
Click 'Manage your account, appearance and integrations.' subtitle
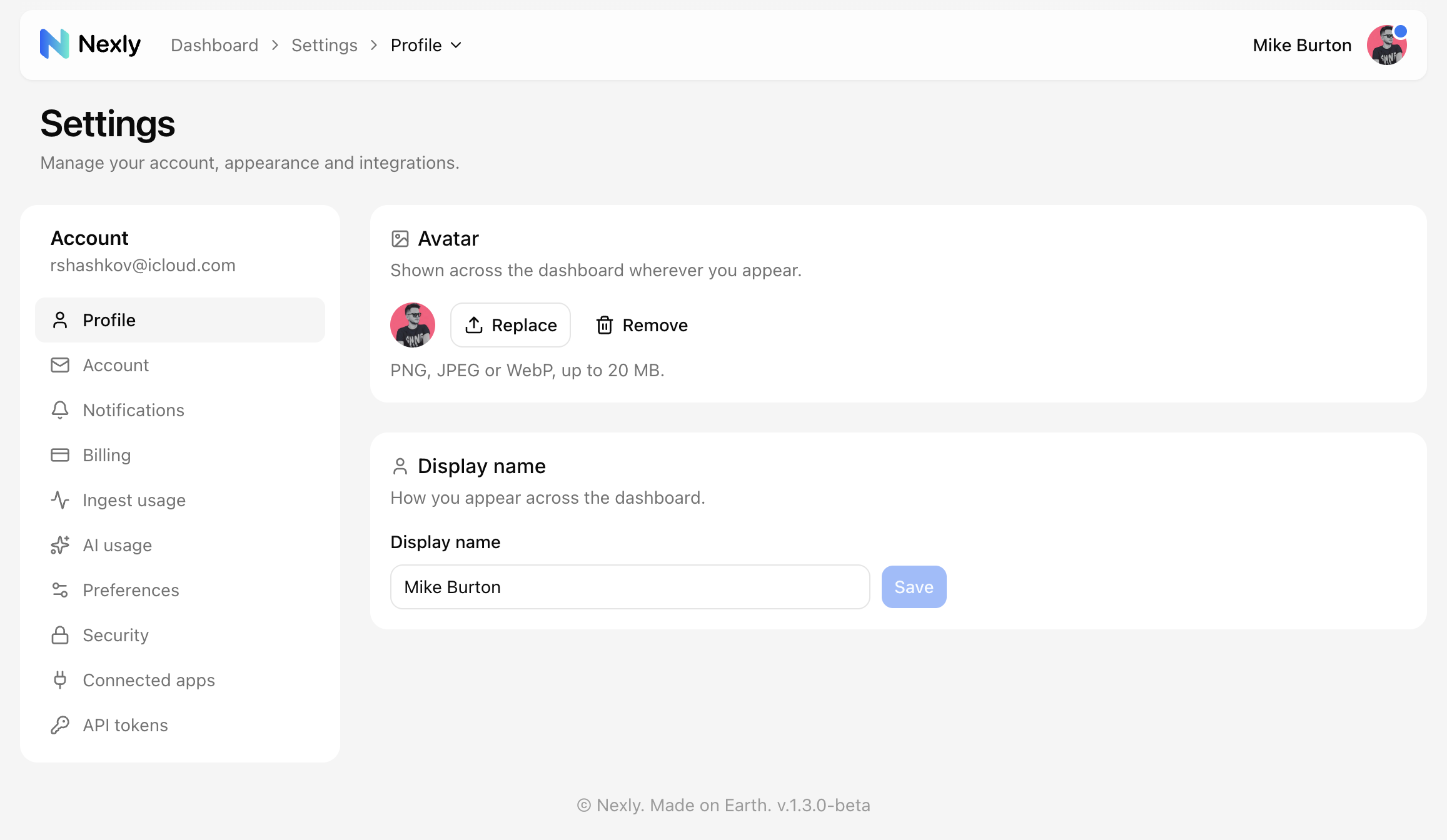(x=250, y=162)
